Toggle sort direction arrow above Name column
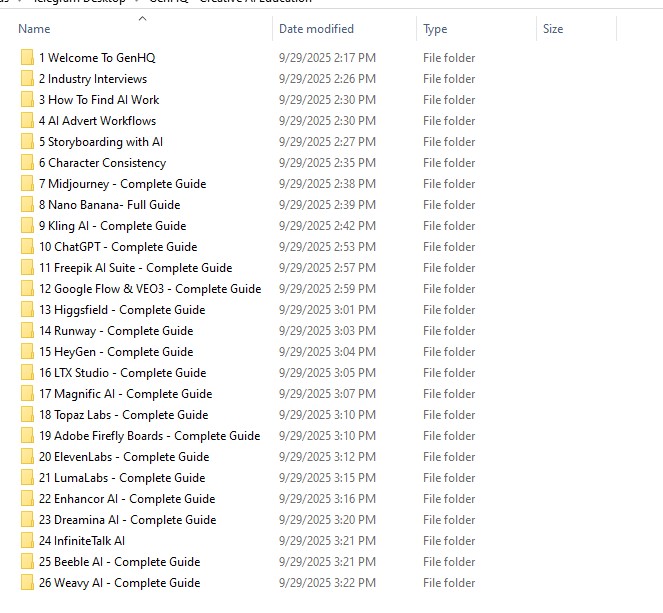Viewport: 663px width, 613px height. pyautogui.click(x=142, y=19)
